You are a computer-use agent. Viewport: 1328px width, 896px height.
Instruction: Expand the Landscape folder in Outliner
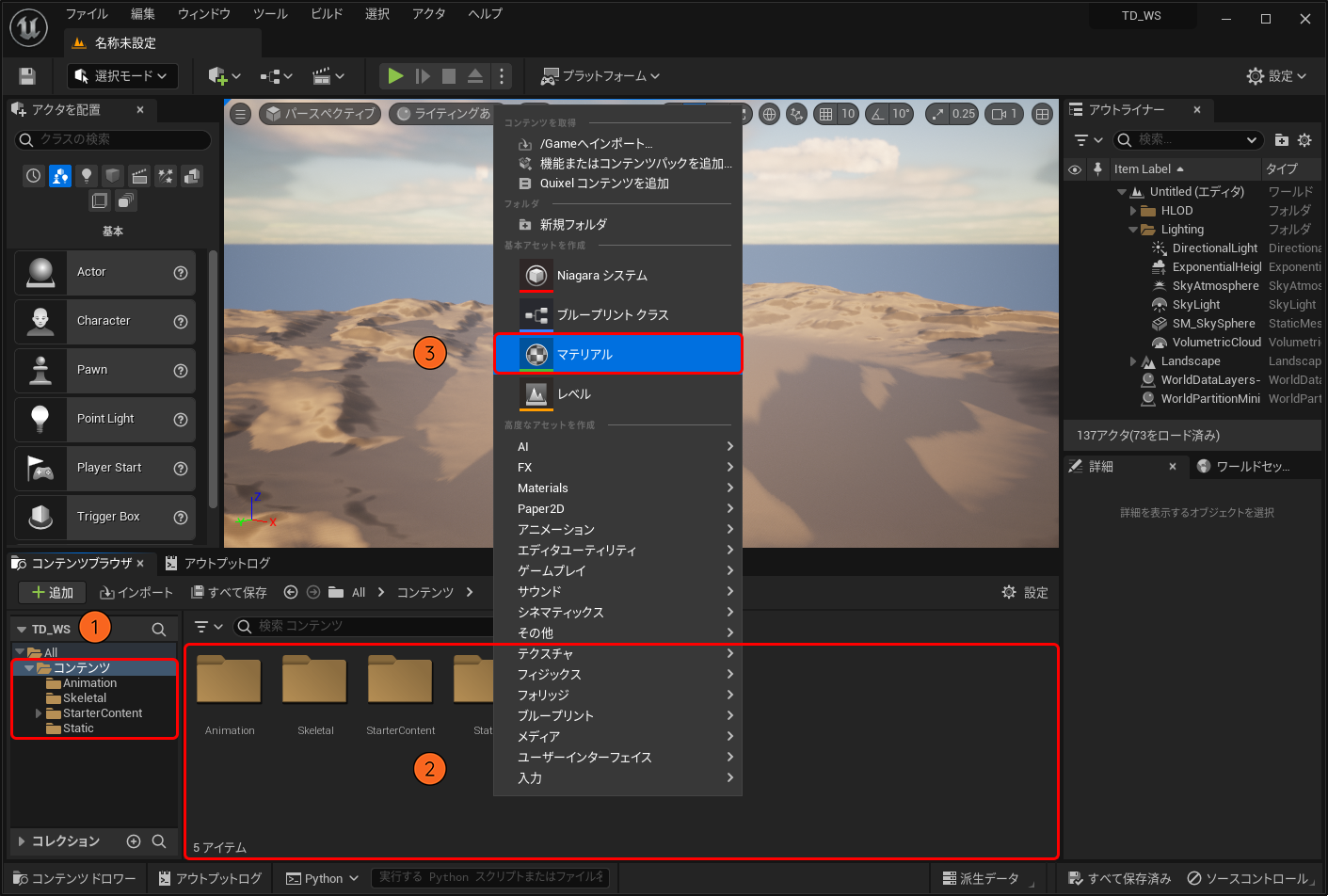click(x=1133, y=361)
